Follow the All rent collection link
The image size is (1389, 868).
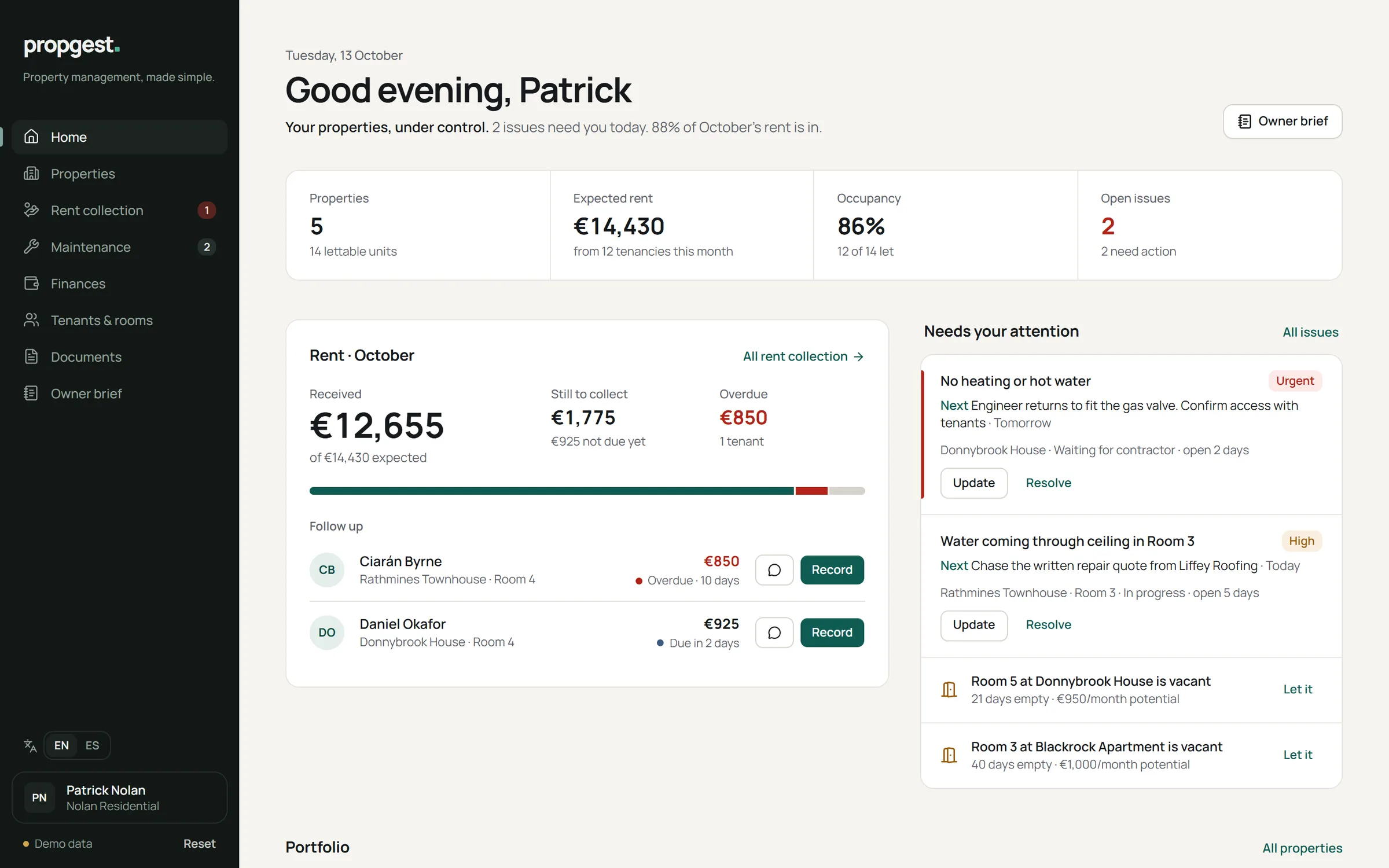803,356
